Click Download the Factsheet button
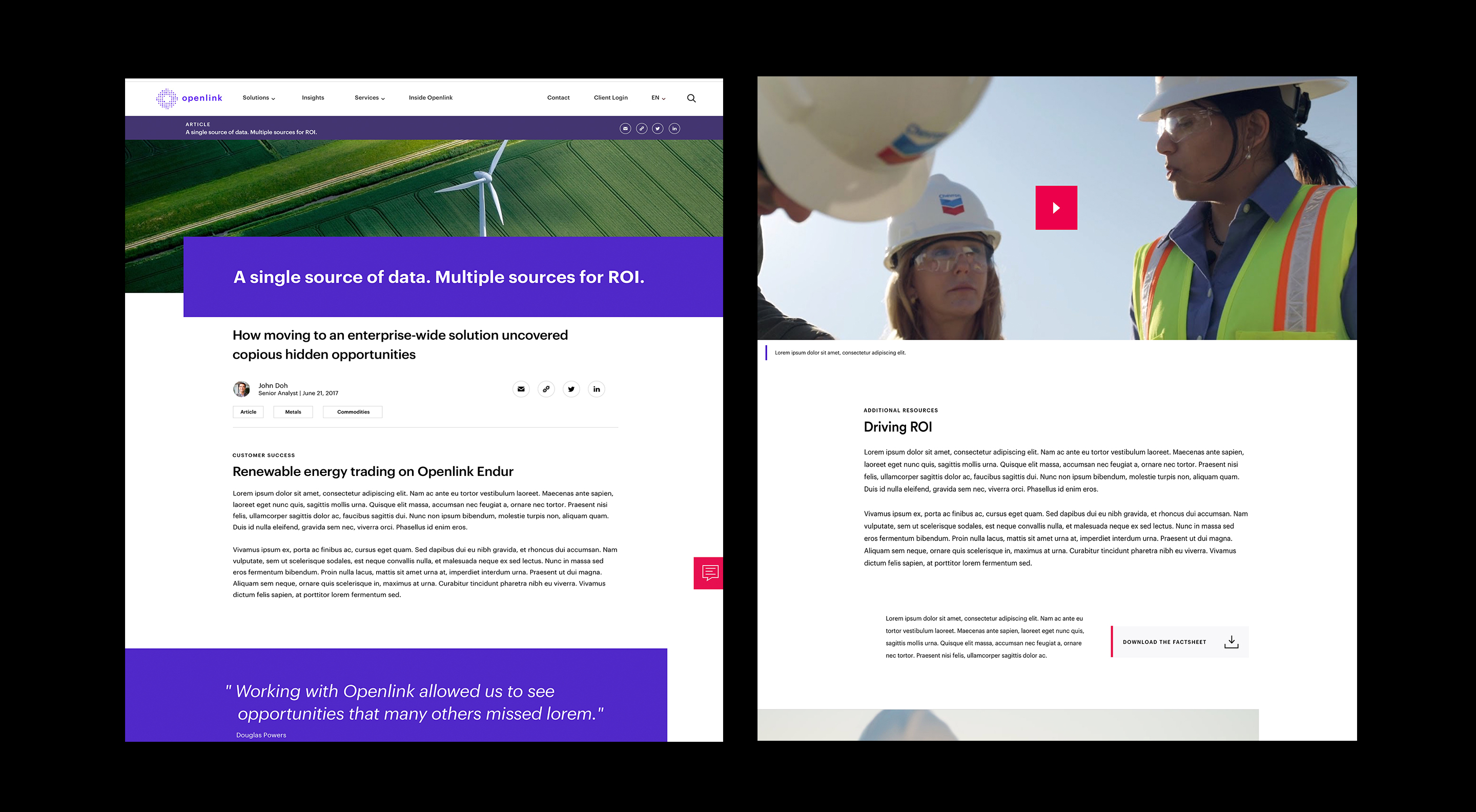Image resolution: width=1476 pixels, height=812 pixels. [1180, 642]
